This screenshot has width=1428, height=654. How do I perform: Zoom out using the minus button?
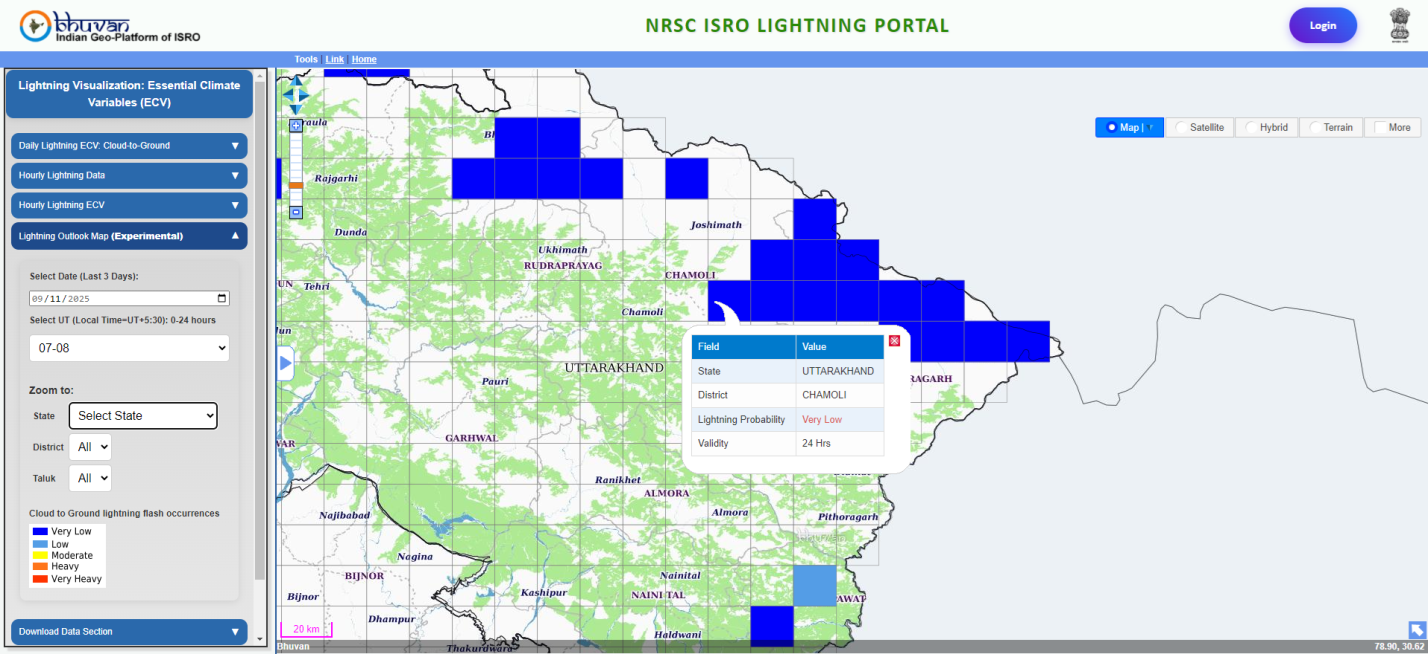[x=296, y=212]
